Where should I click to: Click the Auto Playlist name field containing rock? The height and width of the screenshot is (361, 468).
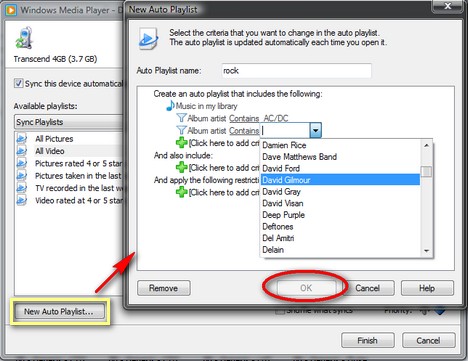pyautogui.click(x=296, y=71)
